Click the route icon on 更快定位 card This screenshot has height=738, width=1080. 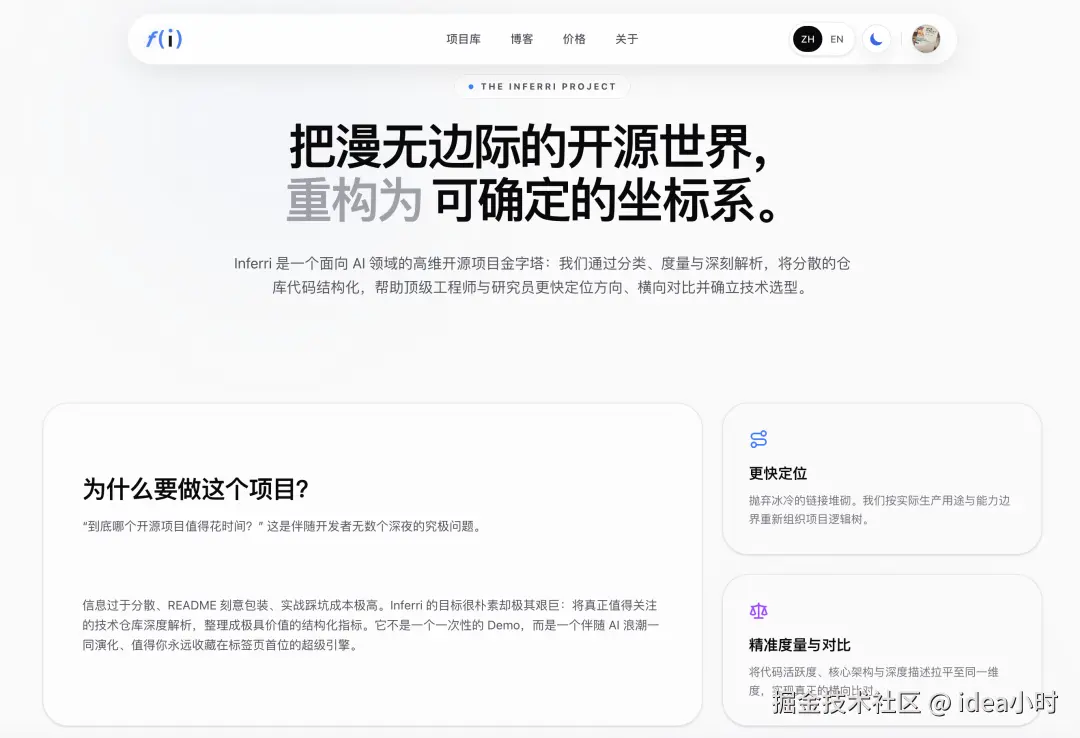pos(758,438)
